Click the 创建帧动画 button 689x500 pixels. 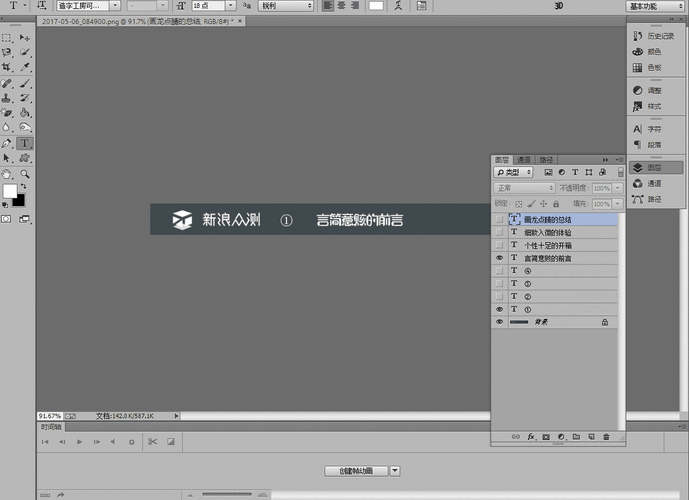coord(356,471)
